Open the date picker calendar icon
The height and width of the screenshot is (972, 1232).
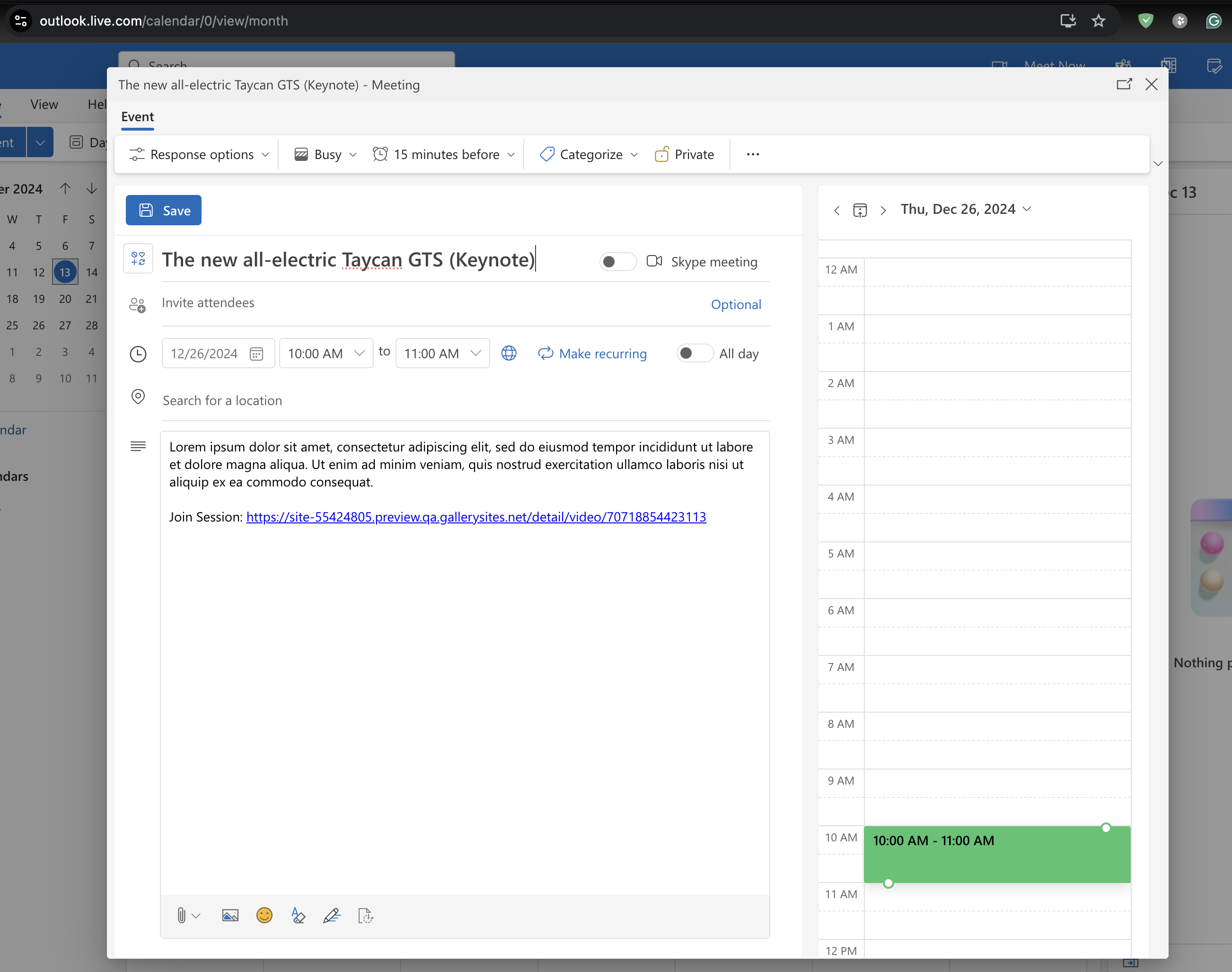coord(256,354)
